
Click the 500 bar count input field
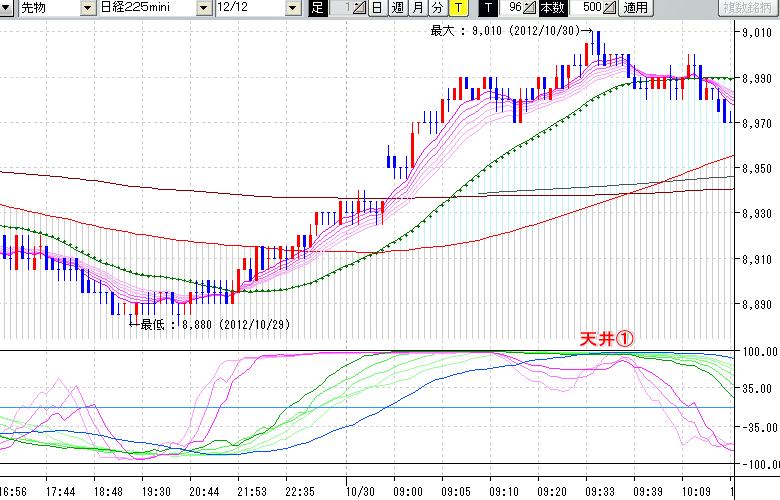[x=590, y=8]
